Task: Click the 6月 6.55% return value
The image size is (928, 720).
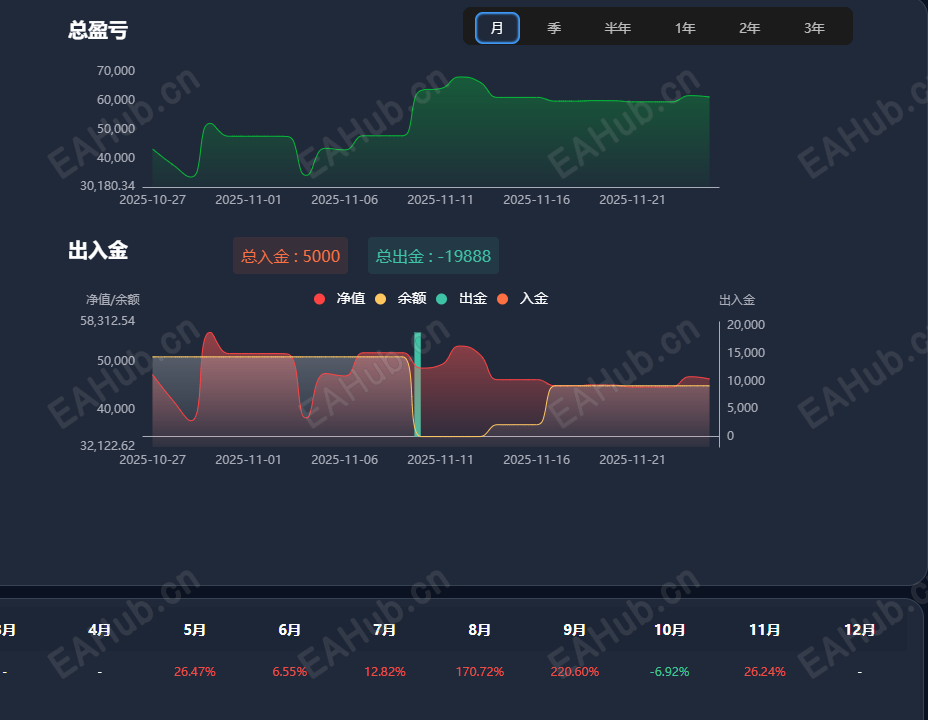Action: pyautogui.click(x=289, y=671)
